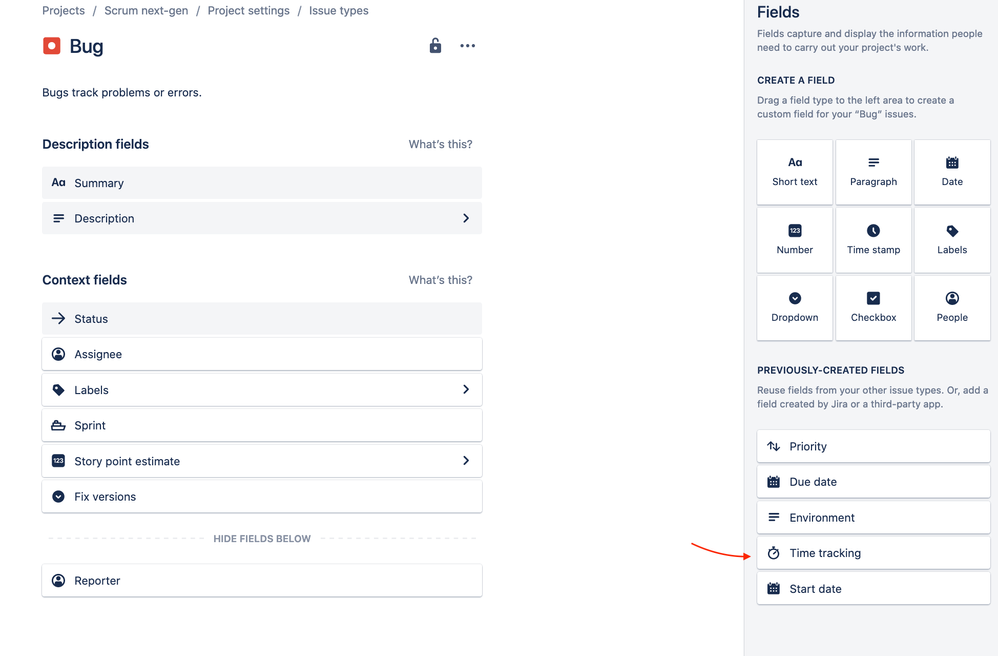Select the Short text field type
Image resolution: width=998 pixels, height=656 pixels.
pos(795,172)
